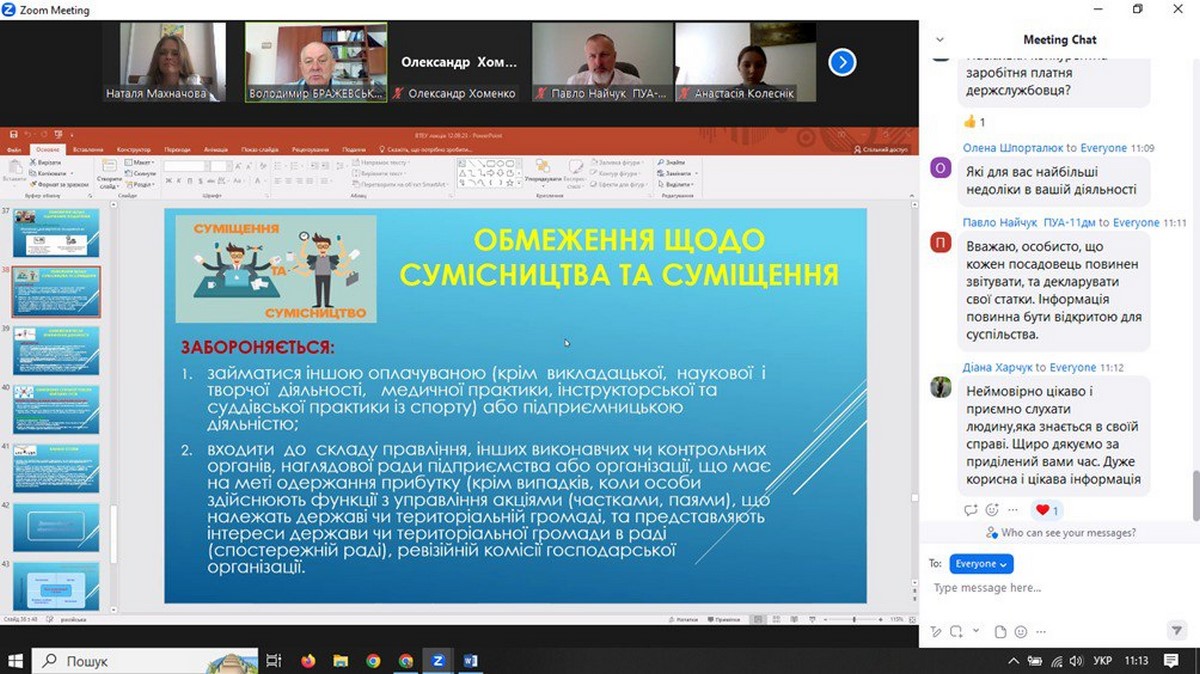The width and height of the screenshot is (1200, 674).
Task: Open the Вставлення tab in PowerPoint ribbon
Action: [x=88, y=149]
